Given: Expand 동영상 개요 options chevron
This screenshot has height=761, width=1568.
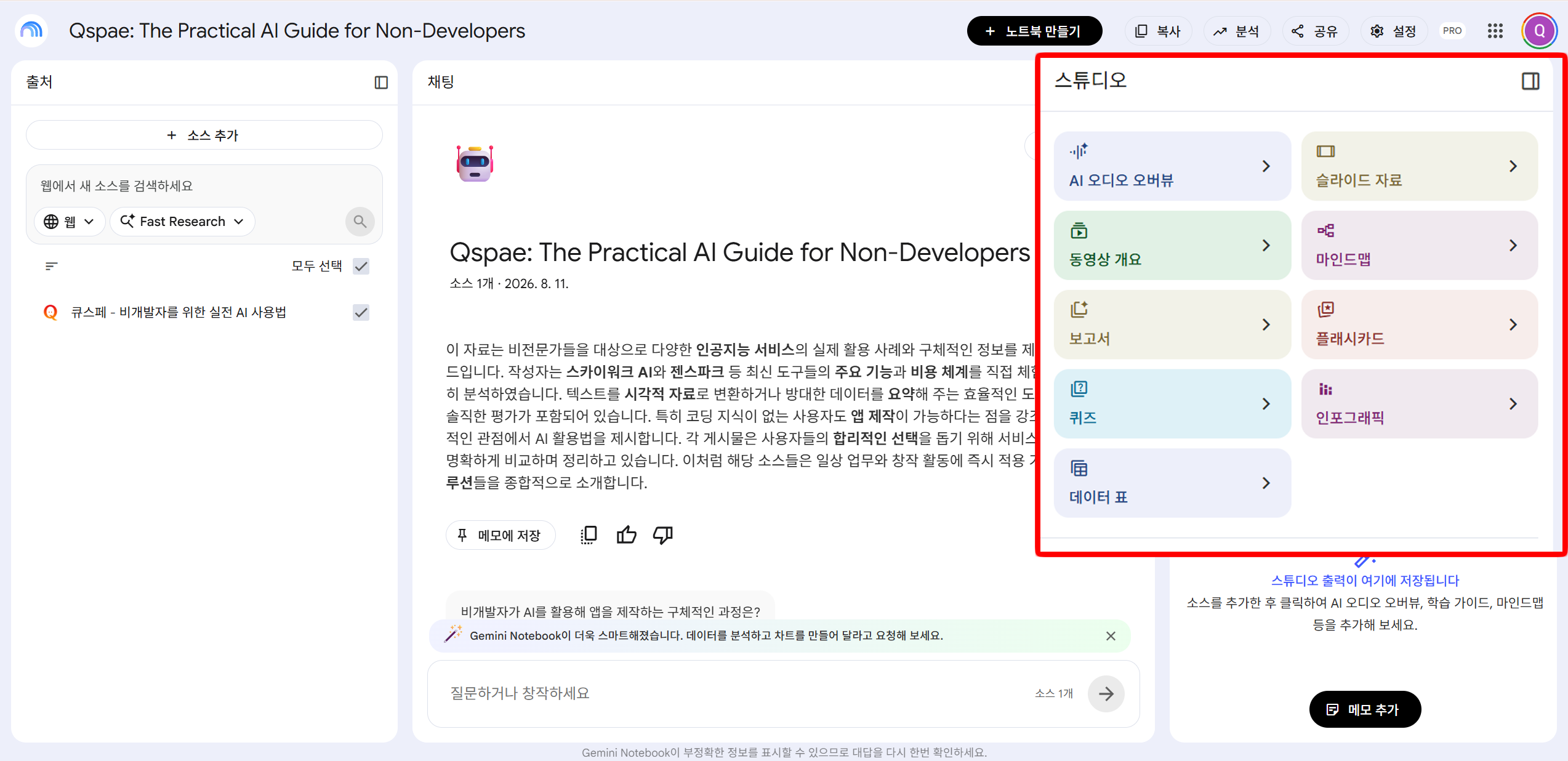Looking at the screenshot, I should pos(1266,246).
